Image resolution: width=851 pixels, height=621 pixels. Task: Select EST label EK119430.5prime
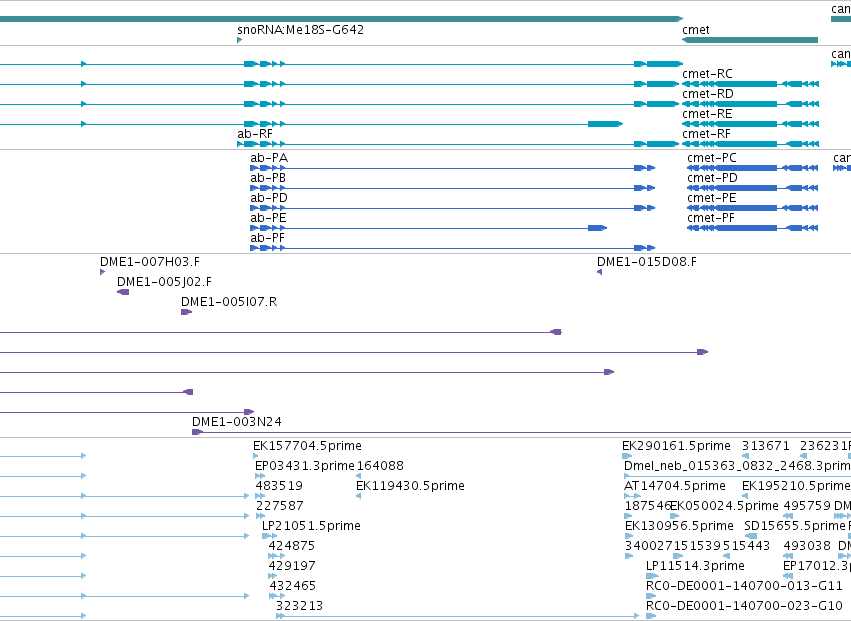coord(410,486)
